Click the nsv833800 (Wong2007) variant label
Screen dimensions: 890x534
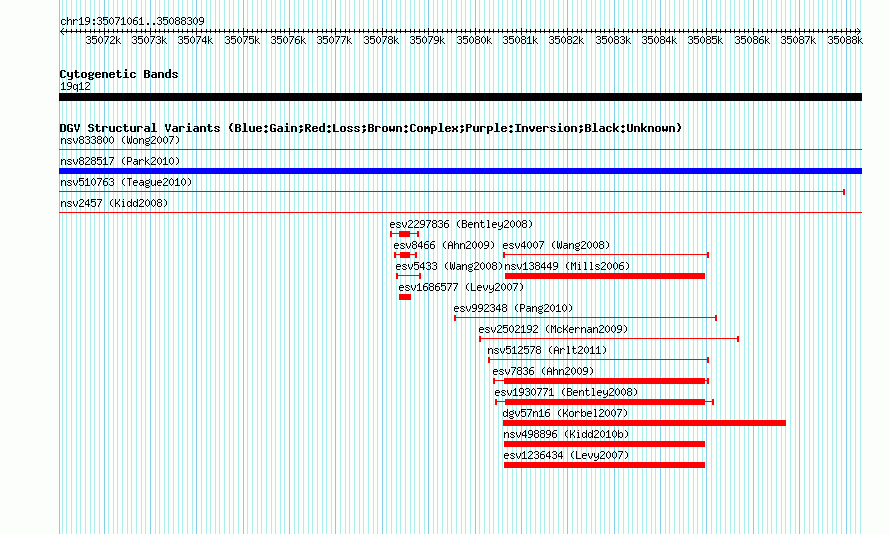tap(120, 140)
